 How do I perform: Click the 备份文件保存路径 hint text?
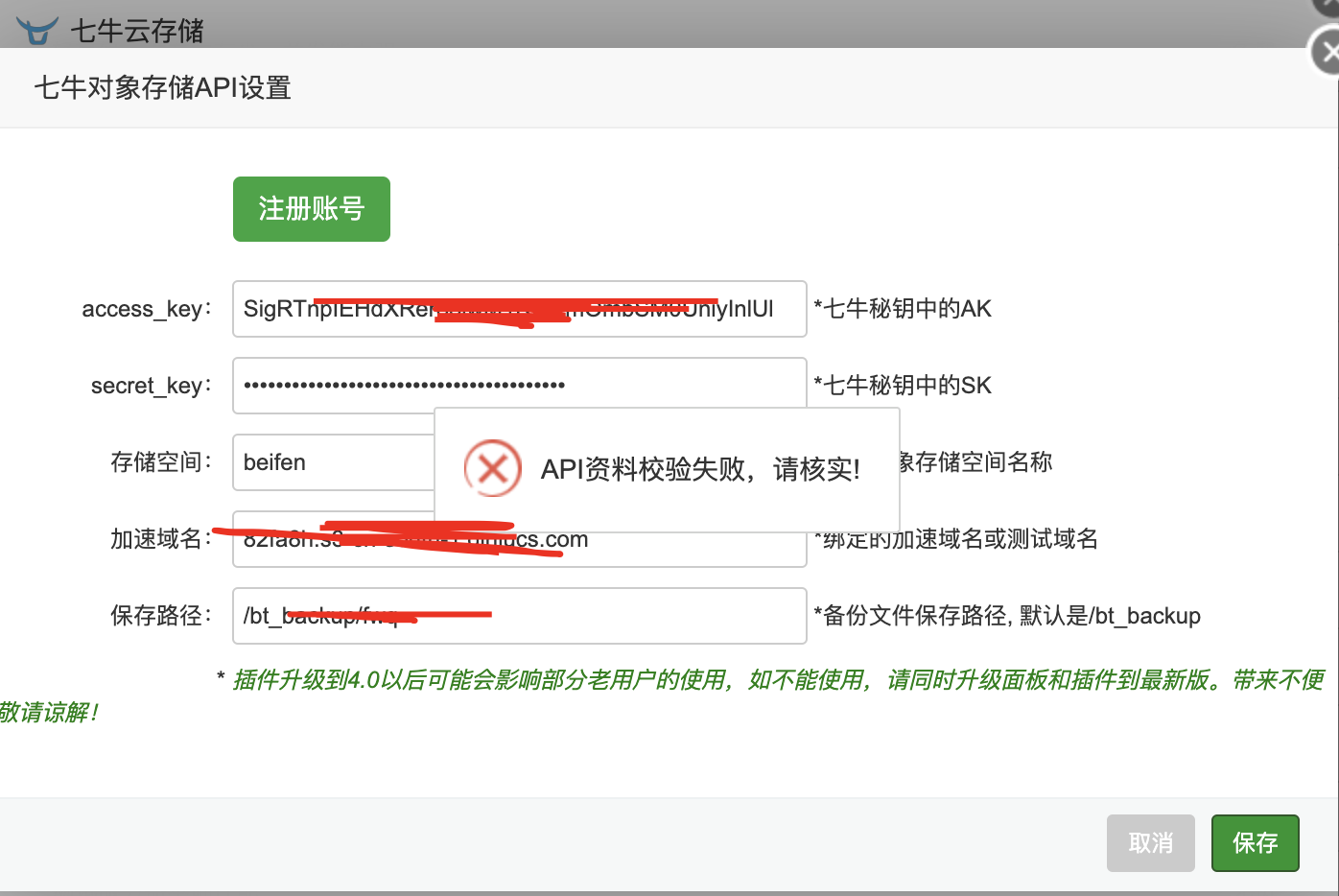click(1007, 616)
